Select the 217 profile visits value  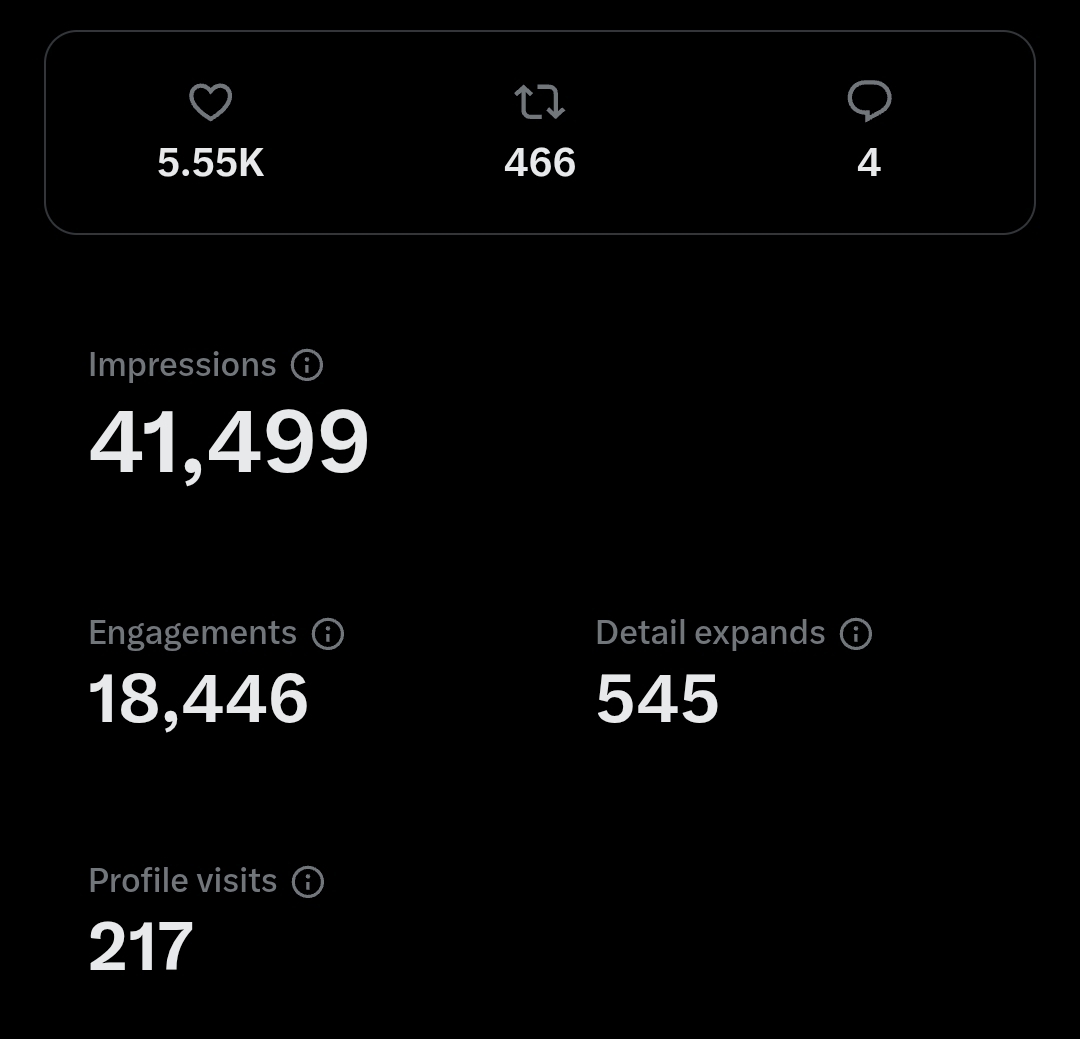tap(140, 947)
